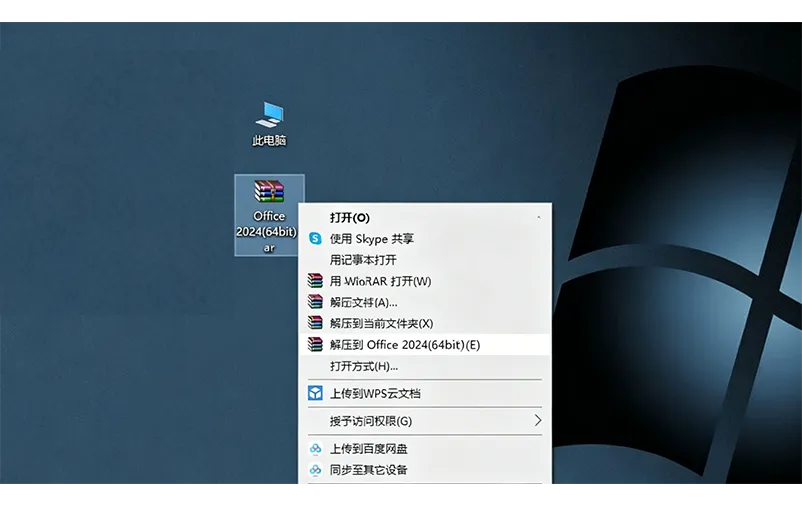Choose 上传到百度网盘 menu entry
Viewport: 802px width, 506px height.
pos(425,449)
